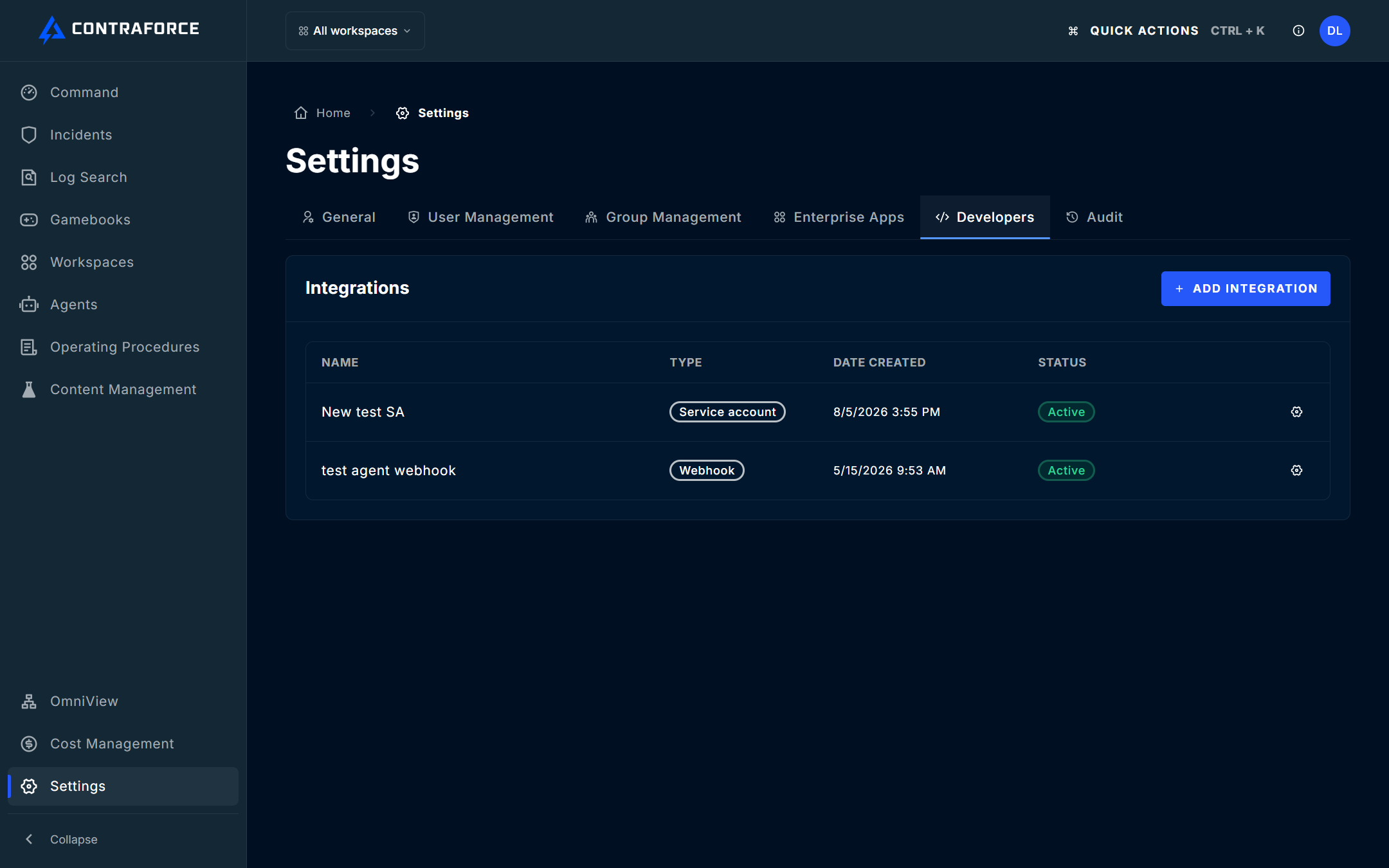
Task: Open the Command sidebar item label
Action: pyautogui.click(x=84, y=93)
